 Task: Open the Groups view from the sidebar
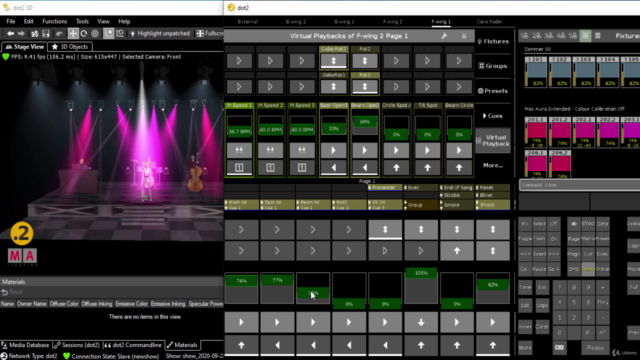[493, 66]
